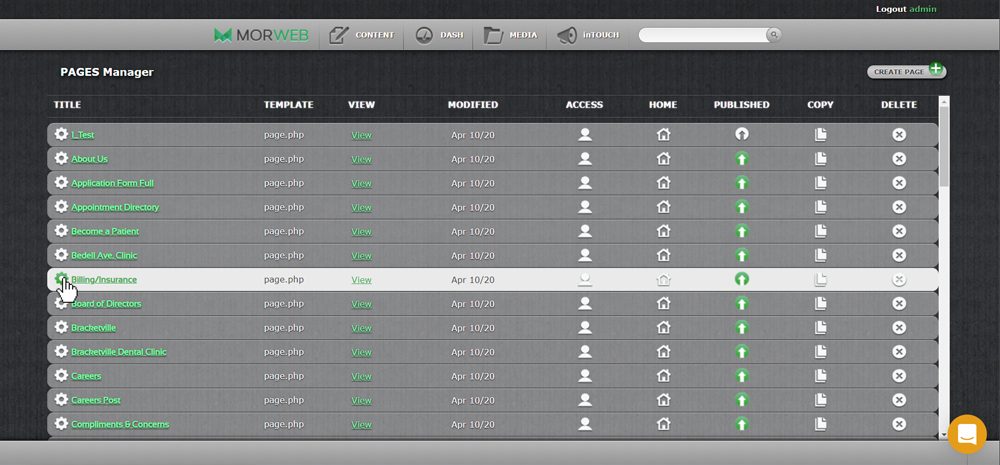Delete the Careers page

pos(899,376)
